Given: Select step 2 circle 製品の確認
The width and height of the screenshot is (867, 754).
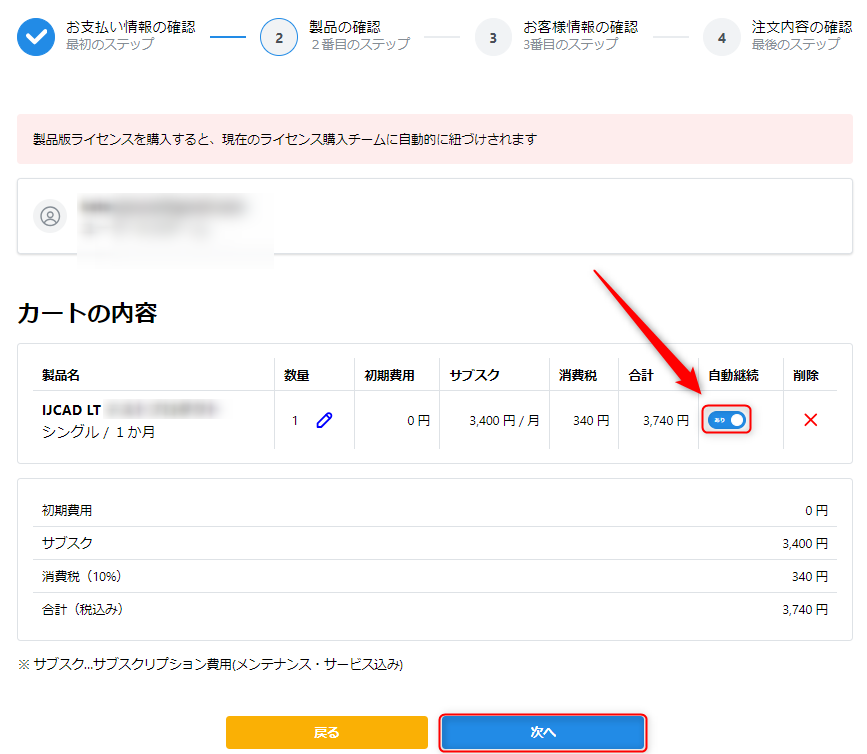Looking at the screenshot, I should click(x=279, y=37).
